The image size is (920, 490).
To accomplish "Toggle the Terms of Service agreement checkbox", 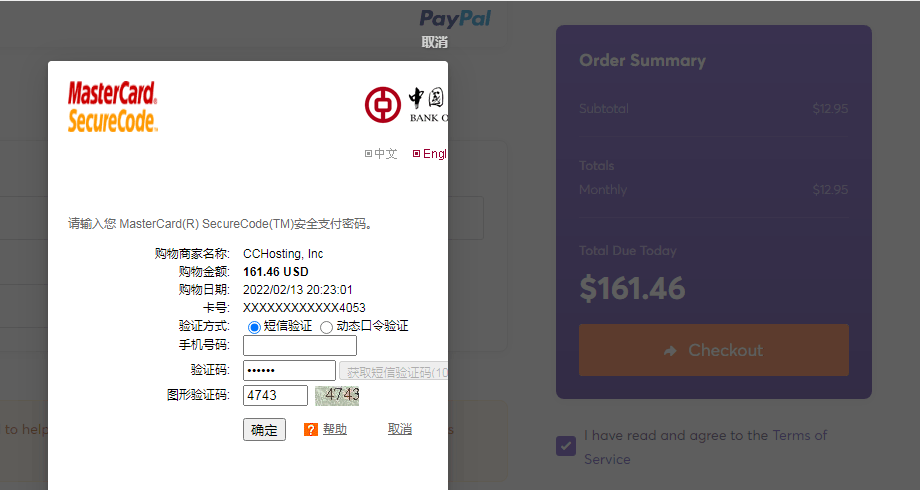I will point(566,446).
